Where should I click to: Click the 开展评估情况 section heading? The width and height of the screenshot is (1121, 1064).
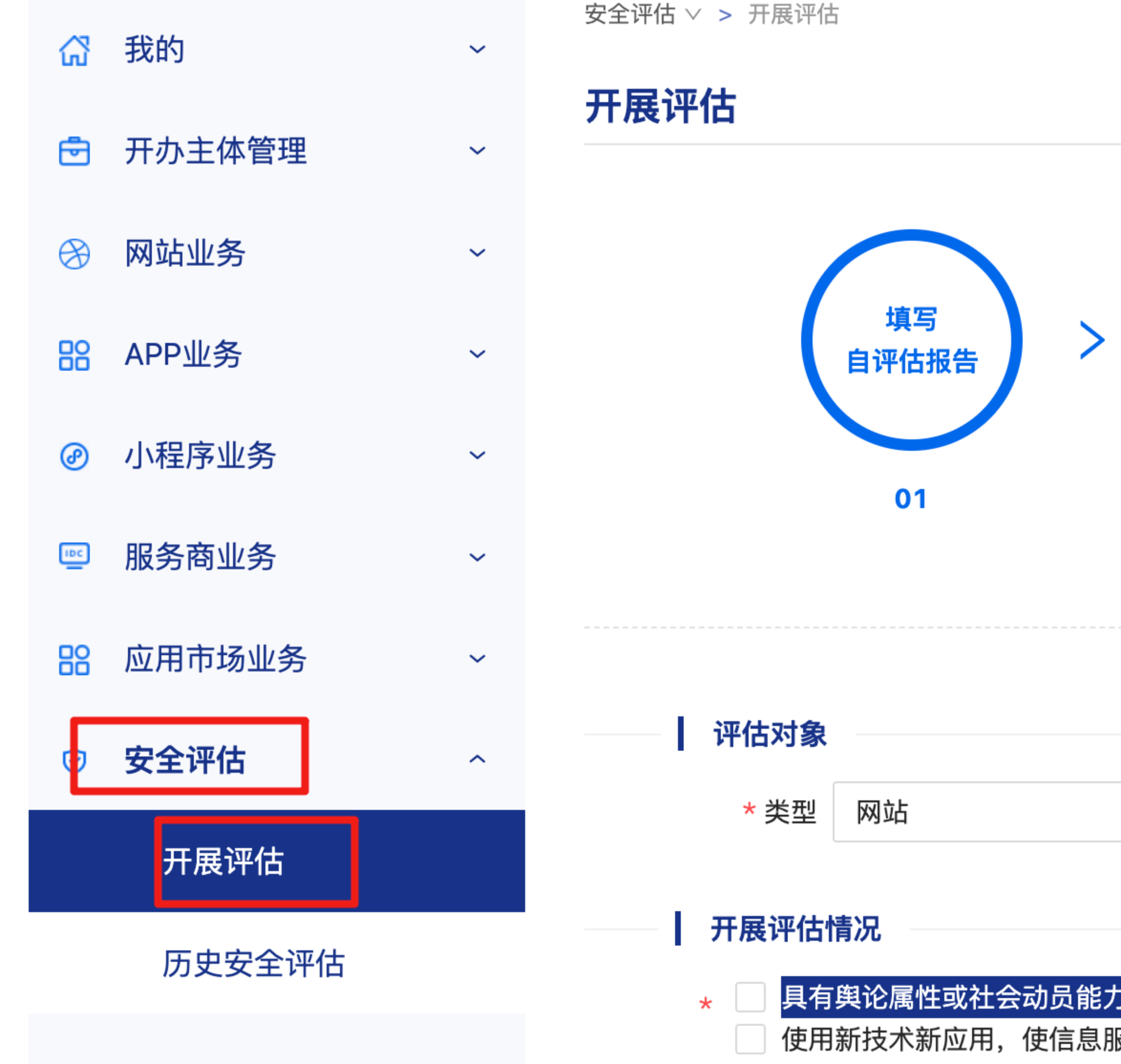(796, 929)
